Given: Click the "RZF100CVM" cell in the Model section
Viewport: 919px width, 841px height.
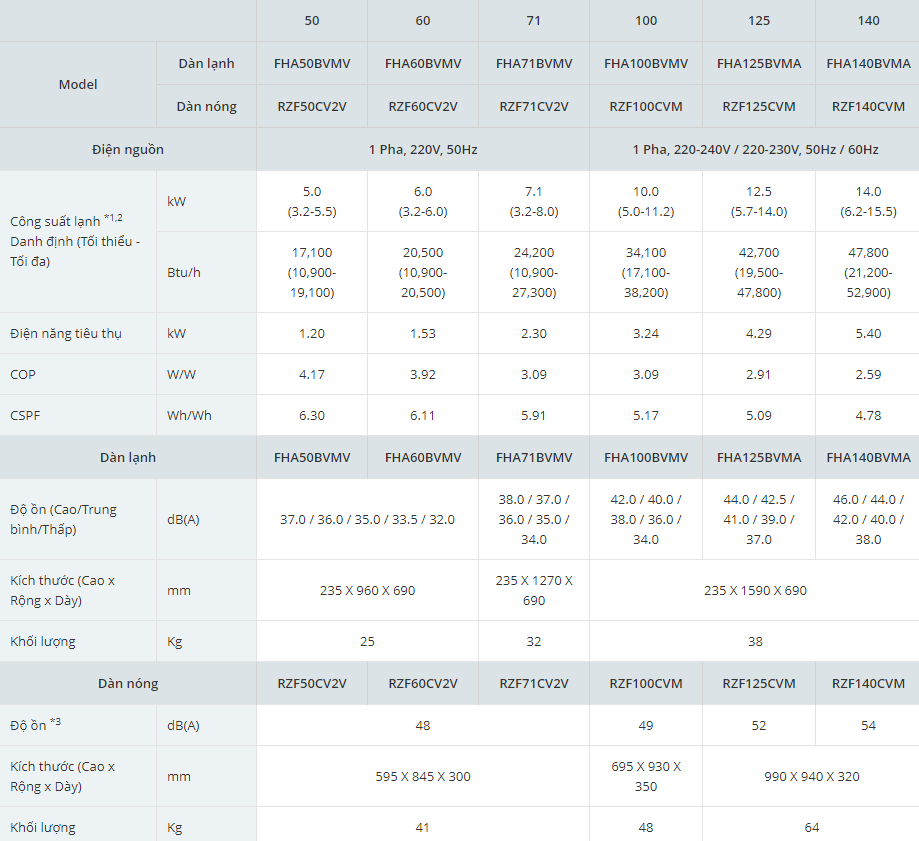Looking at the screenshot, I should 646,107.
